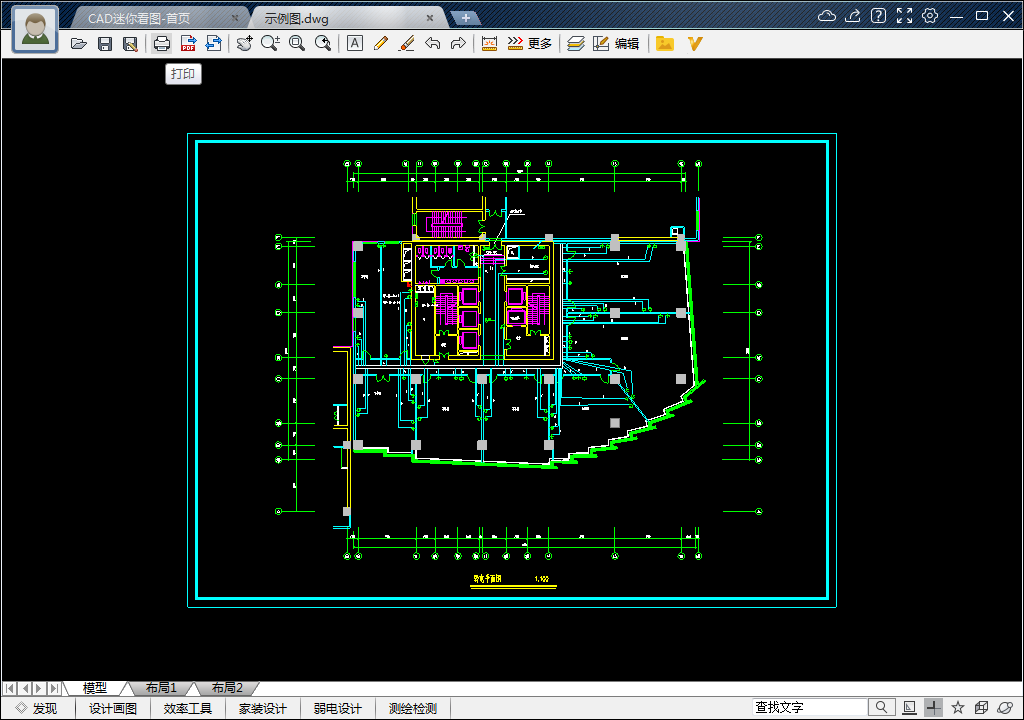This screenshot has width=1024, height=720.
Task: Open the layers manager icon
Action: pyautogui.click(x=575, y=43)
